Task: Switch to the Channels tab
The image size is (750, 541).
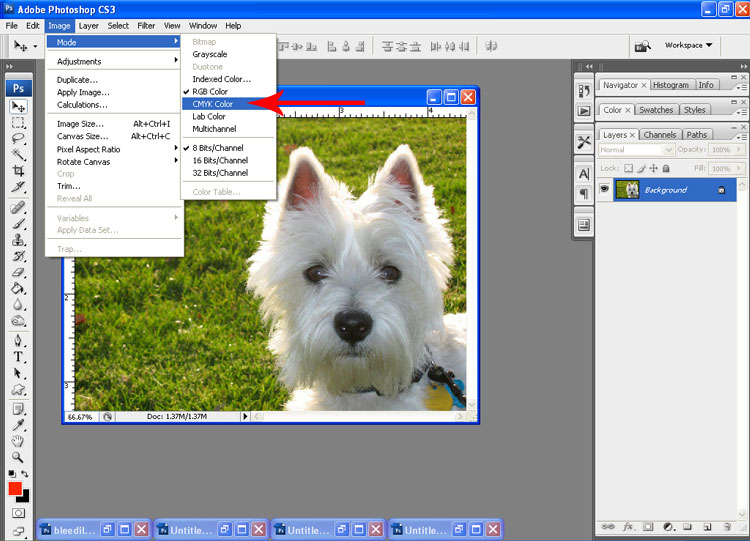Action: pos(660,135)
